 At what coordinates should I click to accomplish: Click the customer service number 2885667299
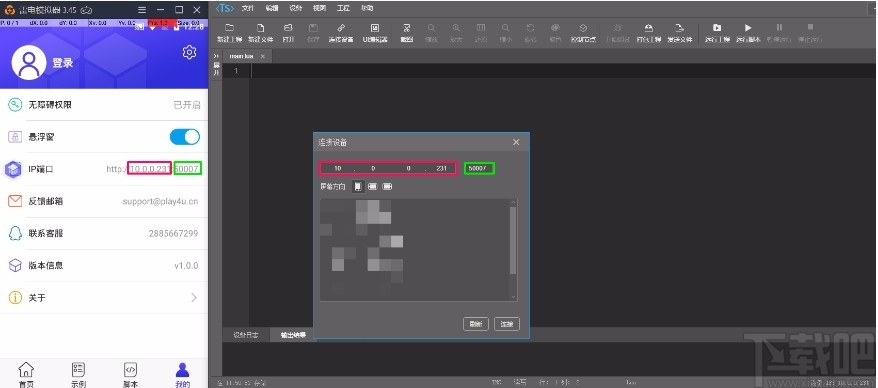174,233
